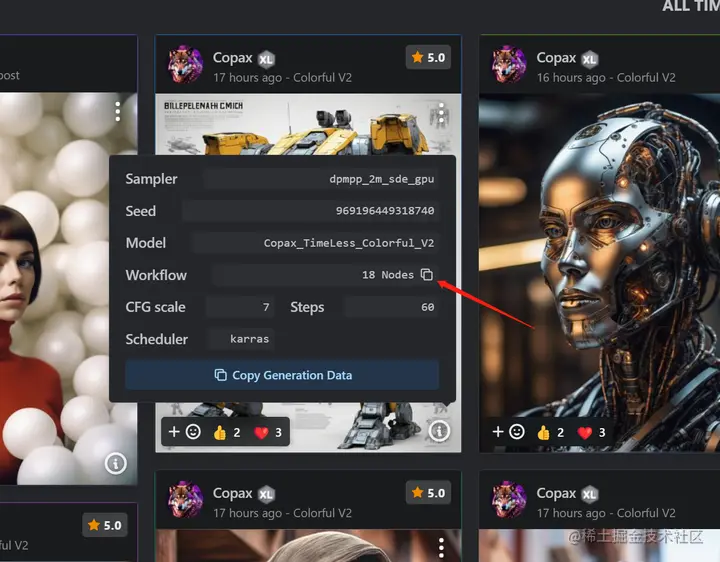Screen dimensions: 720x562
Task: Heart reaction on cyborg image card
Action: pos(592,432)
